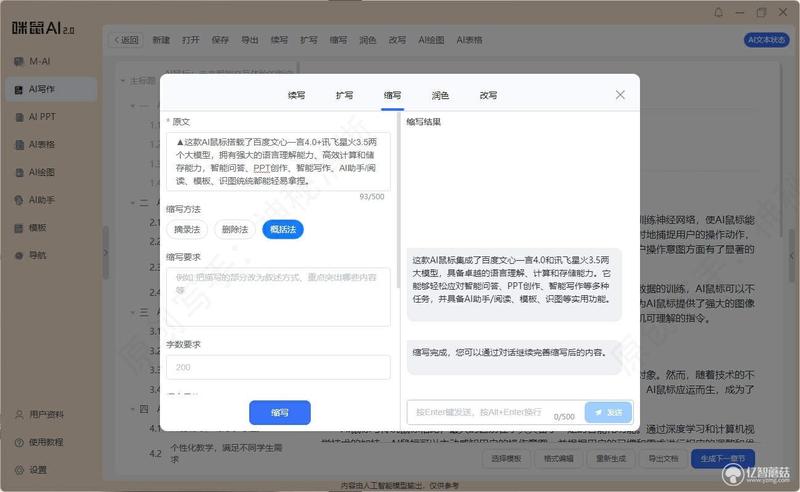Click the summarized result text bubble

point(514,284)
